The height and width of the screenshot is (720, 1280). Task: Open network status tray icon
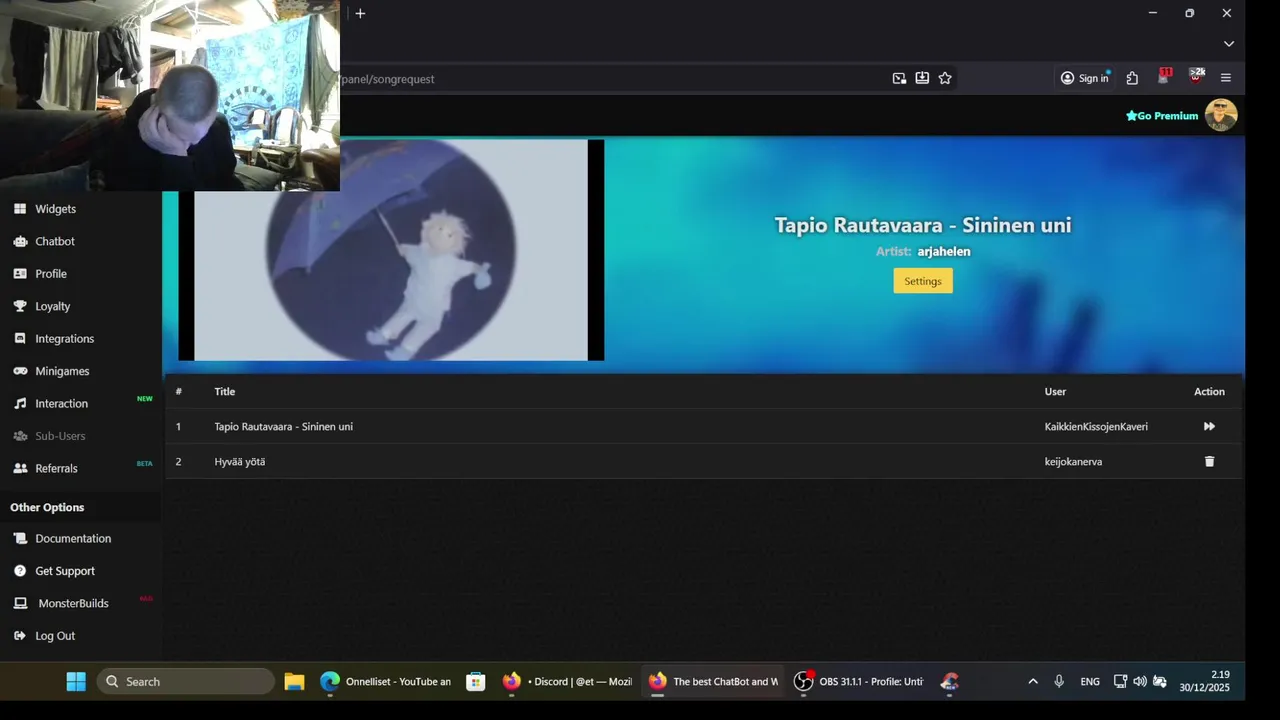(1121, 681)
